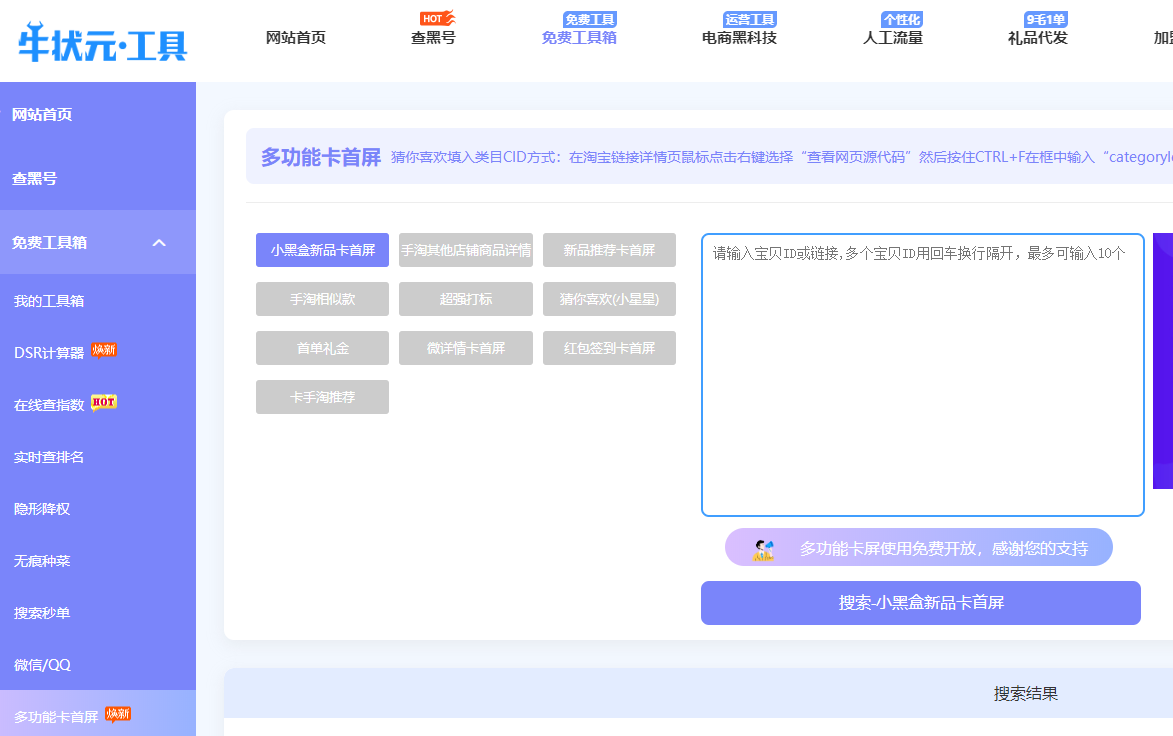Viewport: 1173px width, 736px height.
Task: Click the 焕新 icon next to DSR计算器
Action: (x=105, y=350)
